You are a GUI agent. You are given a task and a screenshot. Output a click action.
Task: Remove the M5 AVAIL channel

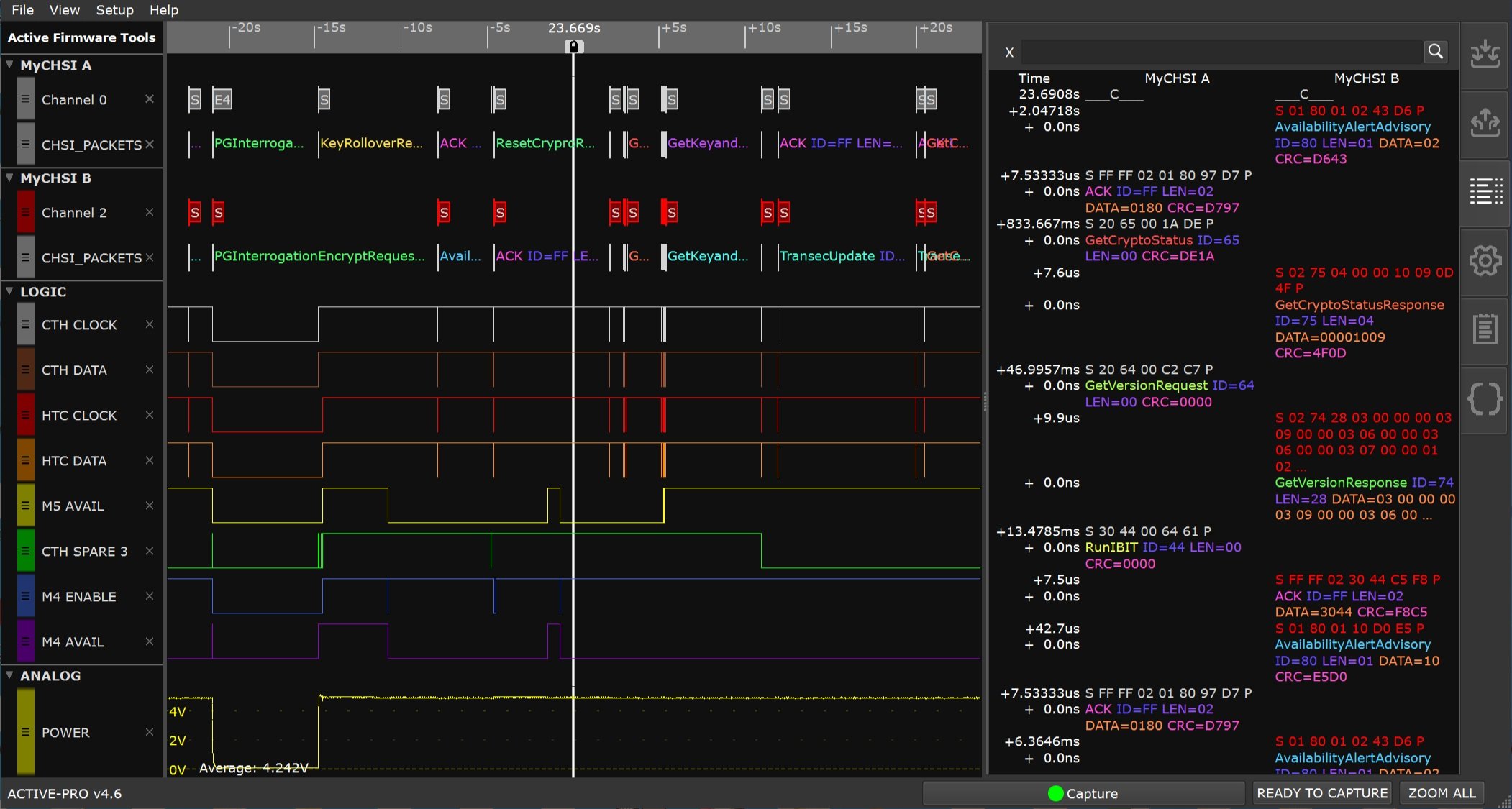(x=150, y=506)
